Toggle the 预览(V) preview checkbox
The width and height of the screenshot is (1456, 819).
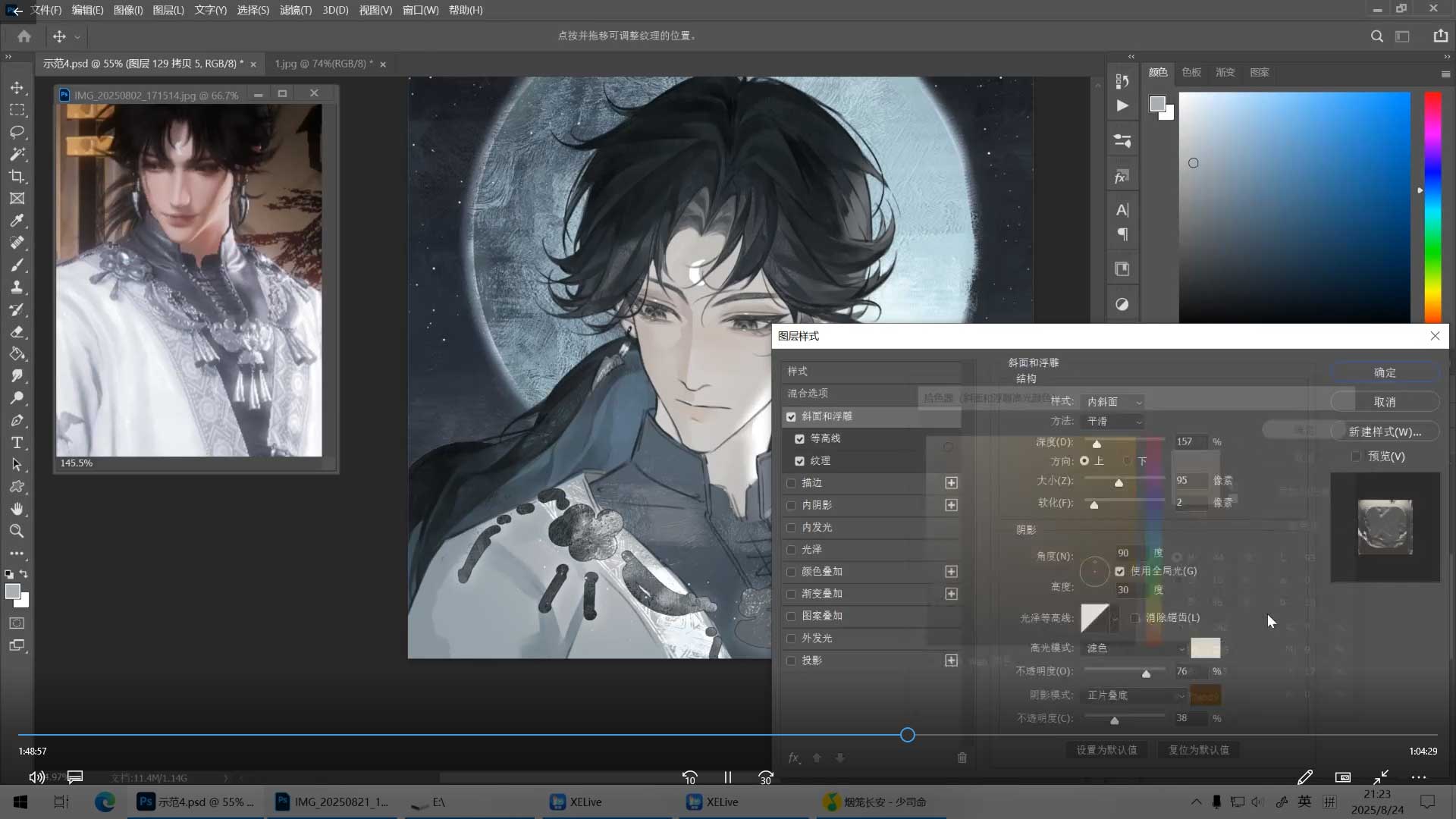(x=1356, y=457)
